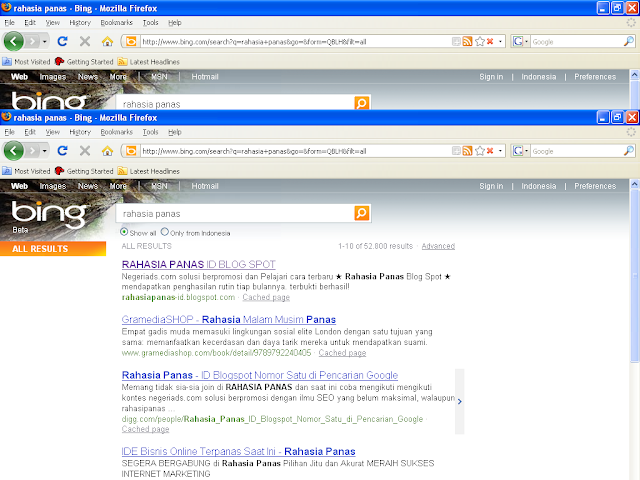Click ALL RESULTS orange sidebar tab
Screen dimensions: 640x480
53,249
